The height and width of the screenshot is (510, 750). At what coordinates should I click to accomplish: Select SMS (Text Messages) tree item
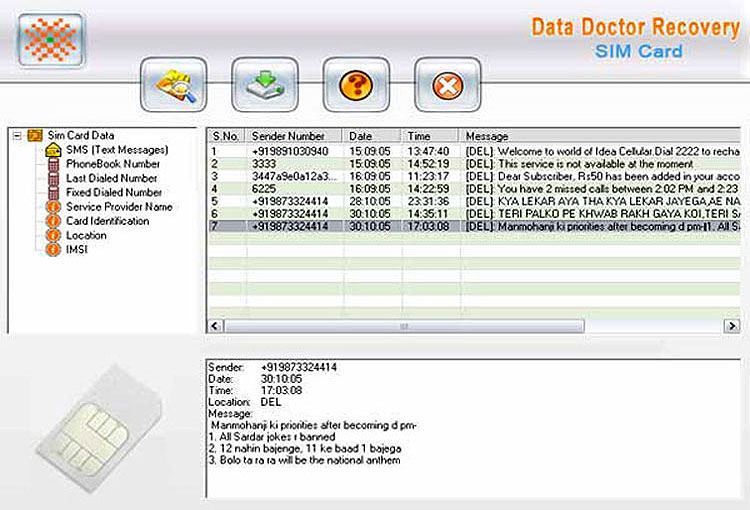coord(117,150)
